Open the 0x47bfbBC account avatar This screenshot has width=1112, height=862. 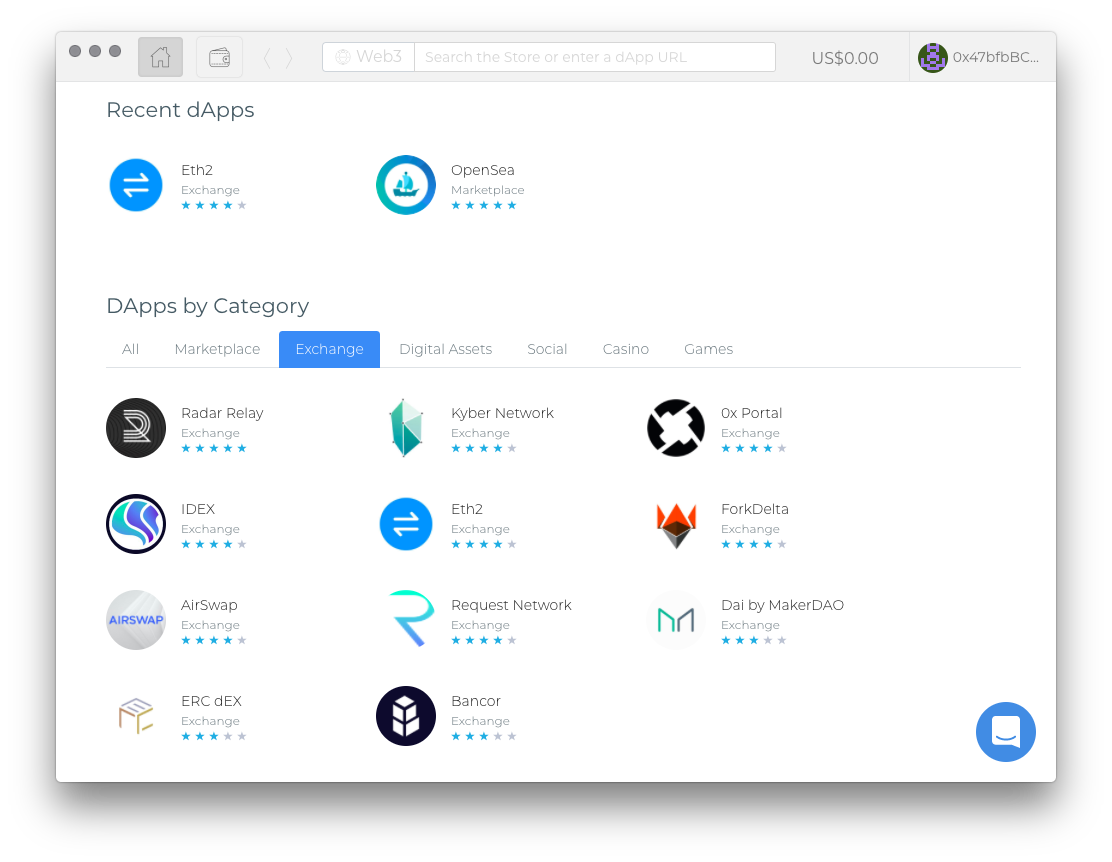[933, 57]
